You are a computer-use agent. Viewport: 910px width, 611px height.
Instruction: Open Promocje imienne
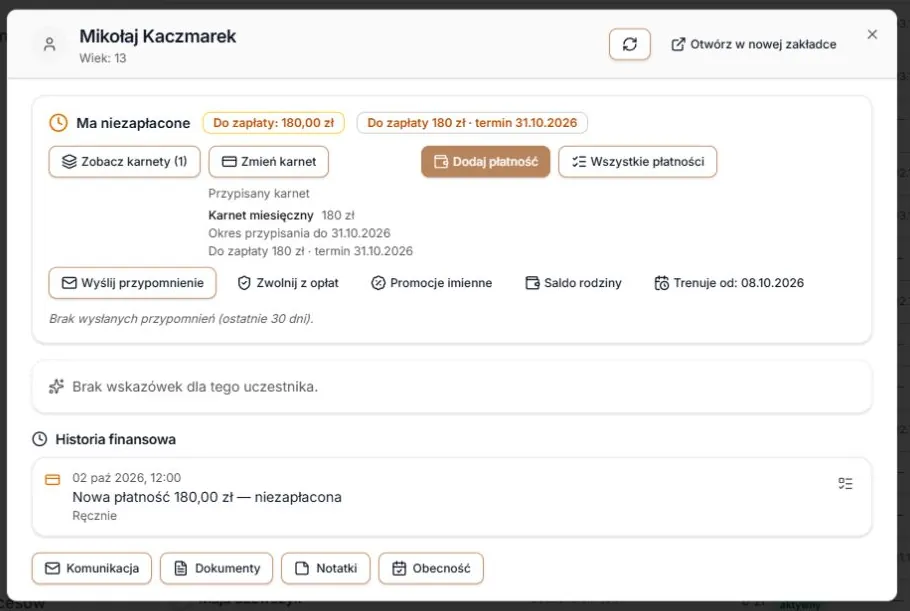[x=431, y=283]
